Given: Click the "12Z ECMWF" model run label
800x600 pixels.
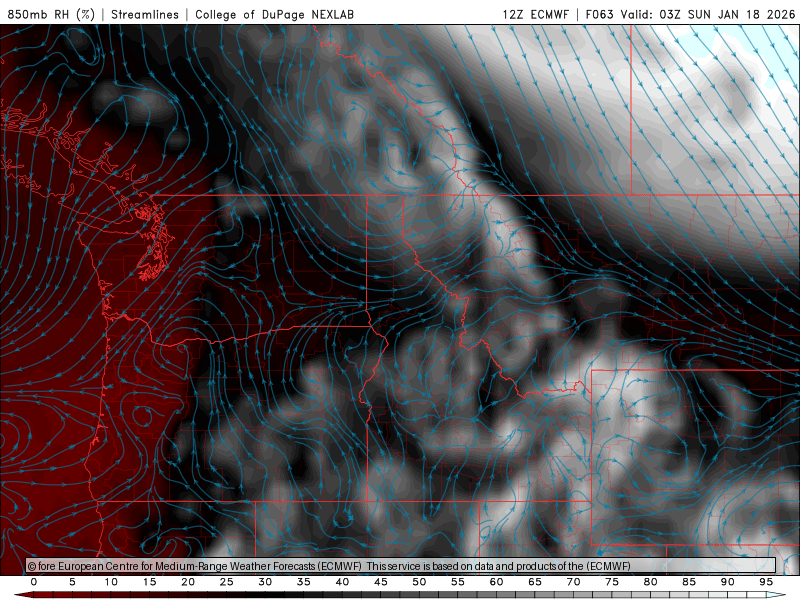Looking at the screenshot, I should point(536,14).
